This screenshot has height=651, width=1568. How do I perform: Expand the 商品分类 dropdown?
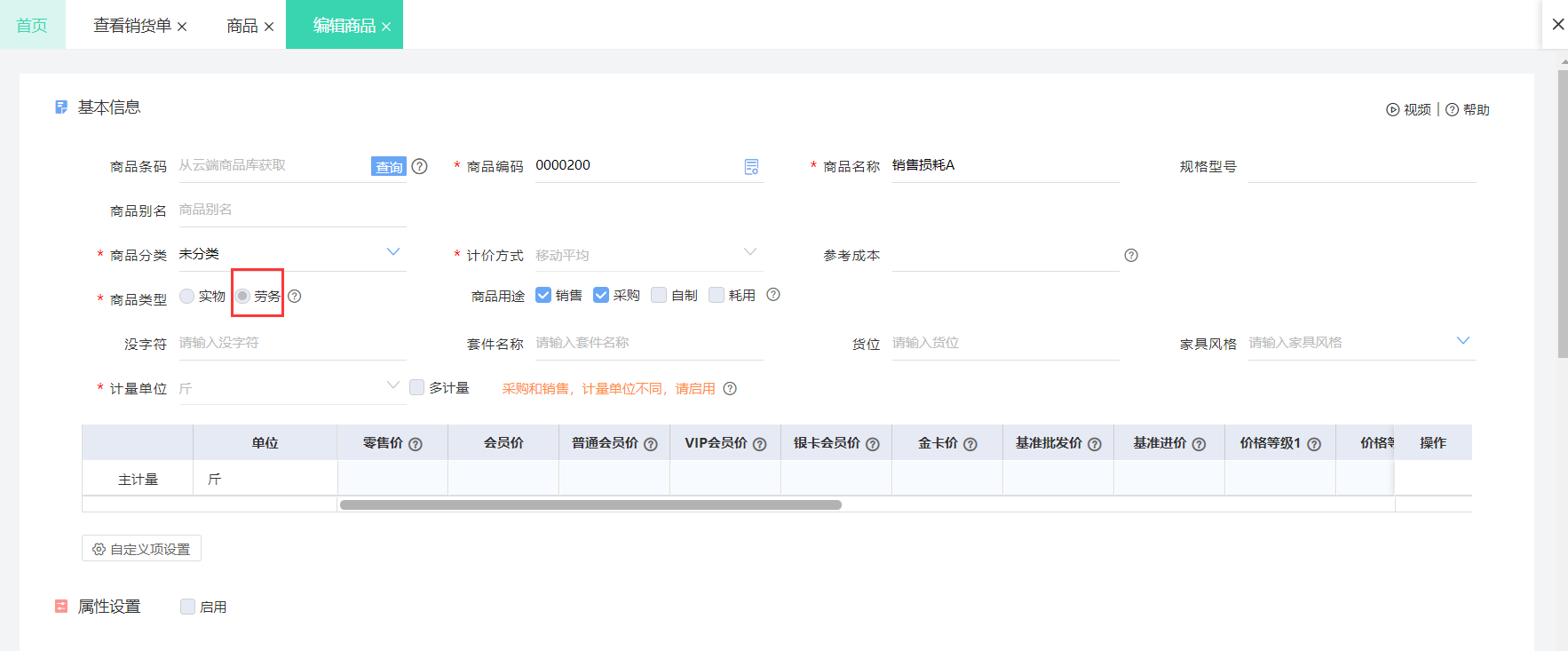tap(393, 252)
